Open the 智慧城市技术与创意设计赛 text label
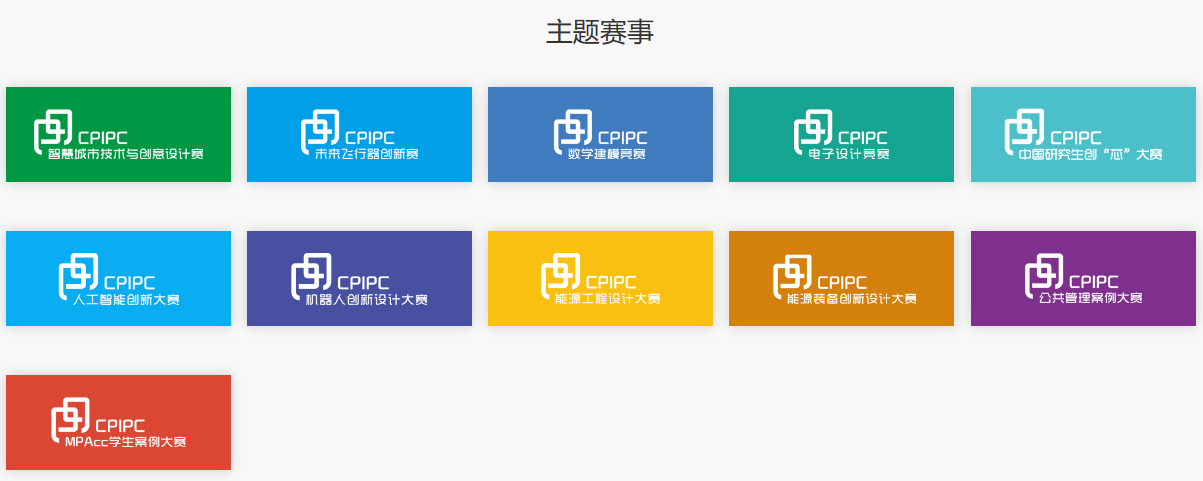 pyautogui.click(x=126, y=155)
